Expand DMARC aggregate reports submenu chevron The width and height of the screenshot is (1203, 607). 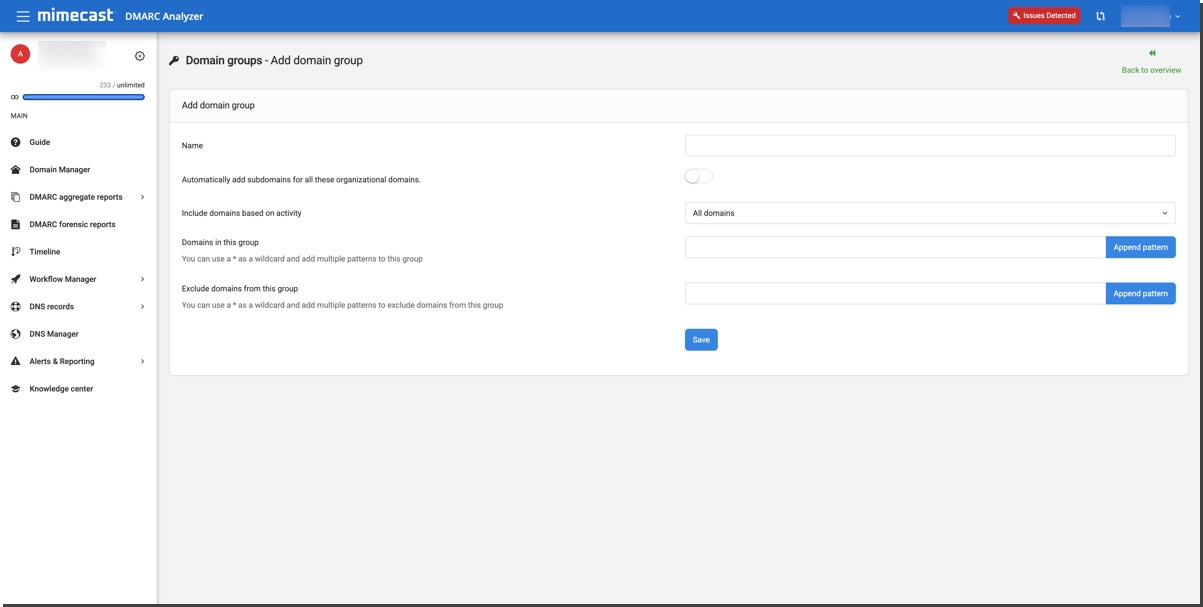pyautogui.click(x=142, y=197)
